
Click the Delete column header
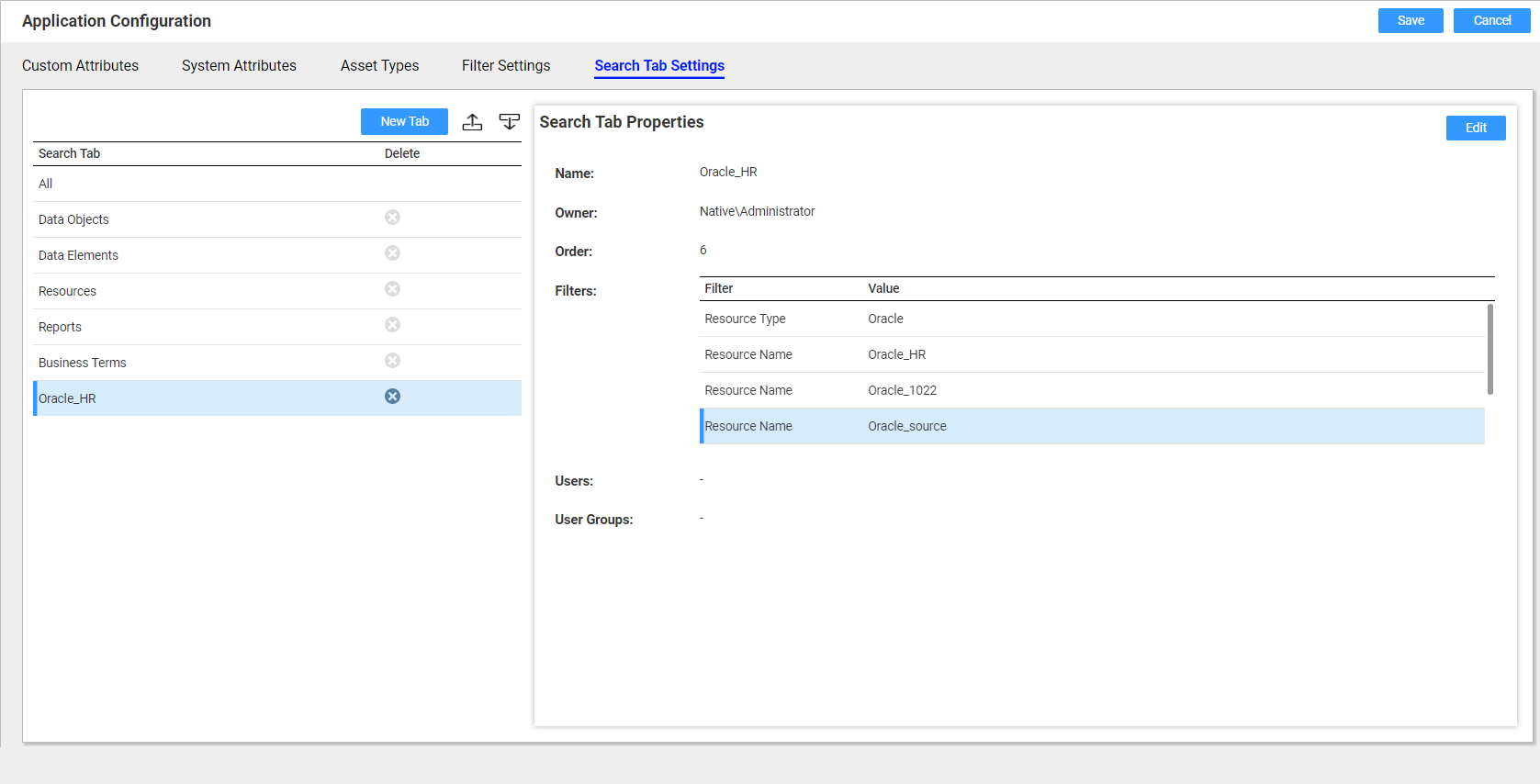(402, 153)
